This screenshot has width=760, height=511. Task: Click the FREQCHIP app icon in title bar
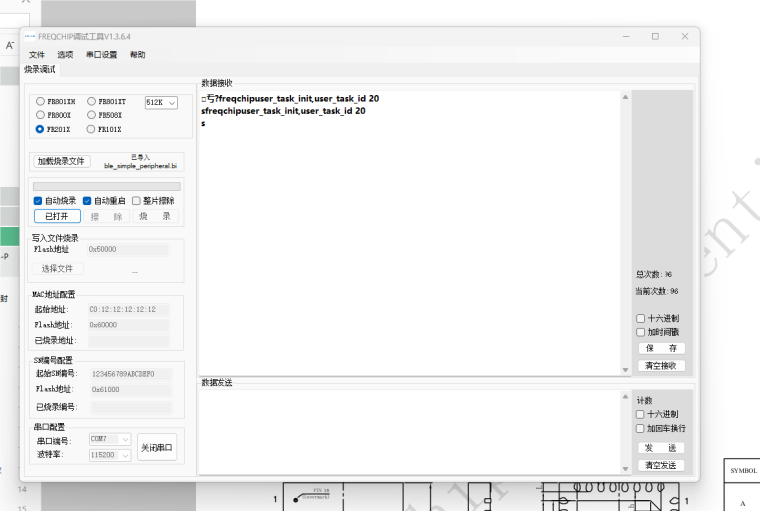(30, 36)
